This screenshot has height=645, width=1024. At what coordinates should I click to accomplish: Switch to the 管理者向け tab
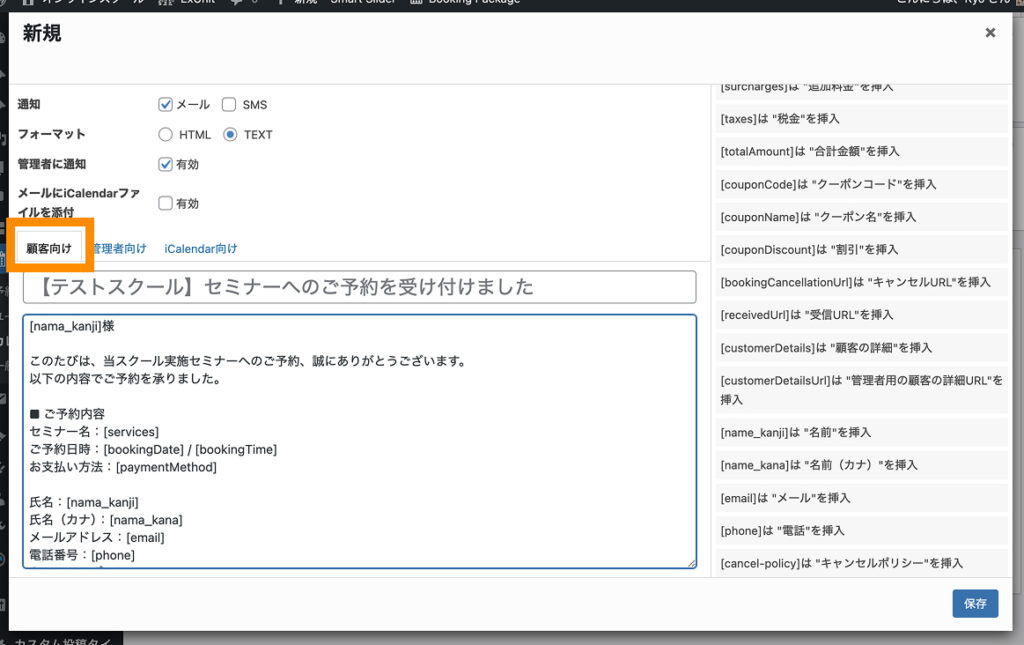pos(119,248)
